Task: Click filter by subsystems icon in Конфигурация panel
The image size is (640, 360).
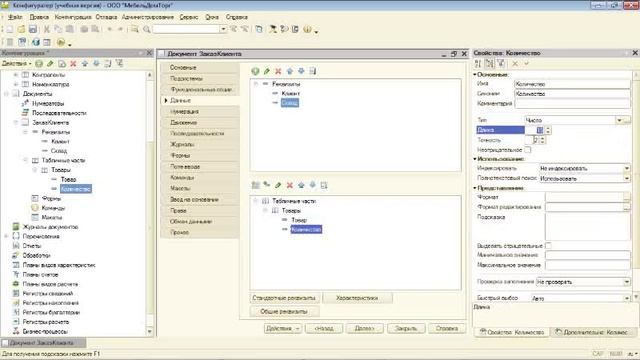Action: tap(119, 64)
